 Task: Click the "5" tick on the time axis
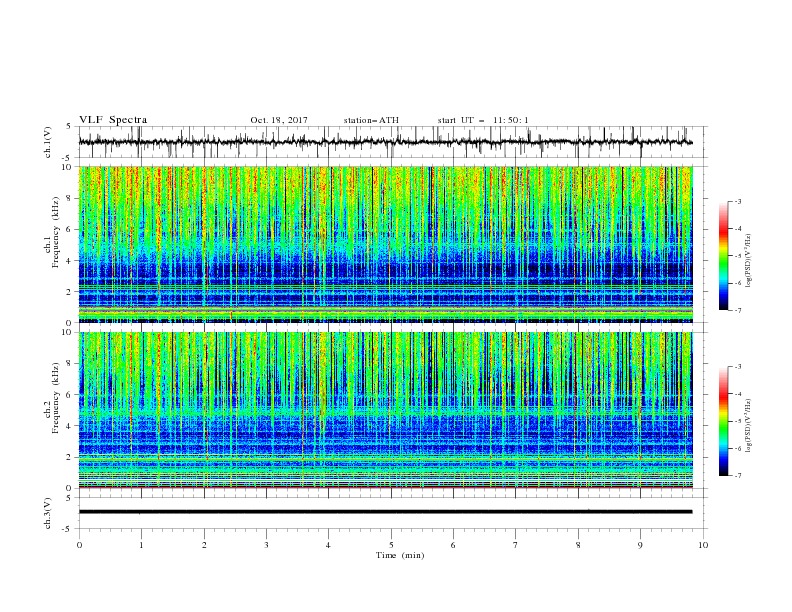(391, 545)
